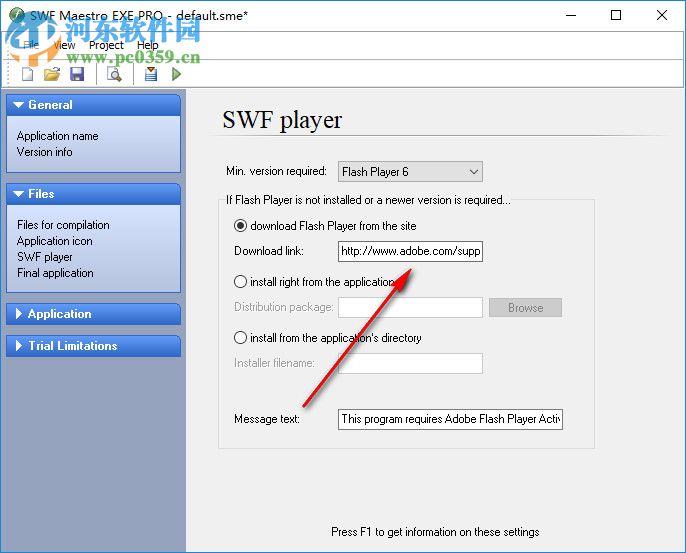This screenshot has width=686, height=553.
Task: Click the Compile project toolbar icon
Action: [151, 74]
